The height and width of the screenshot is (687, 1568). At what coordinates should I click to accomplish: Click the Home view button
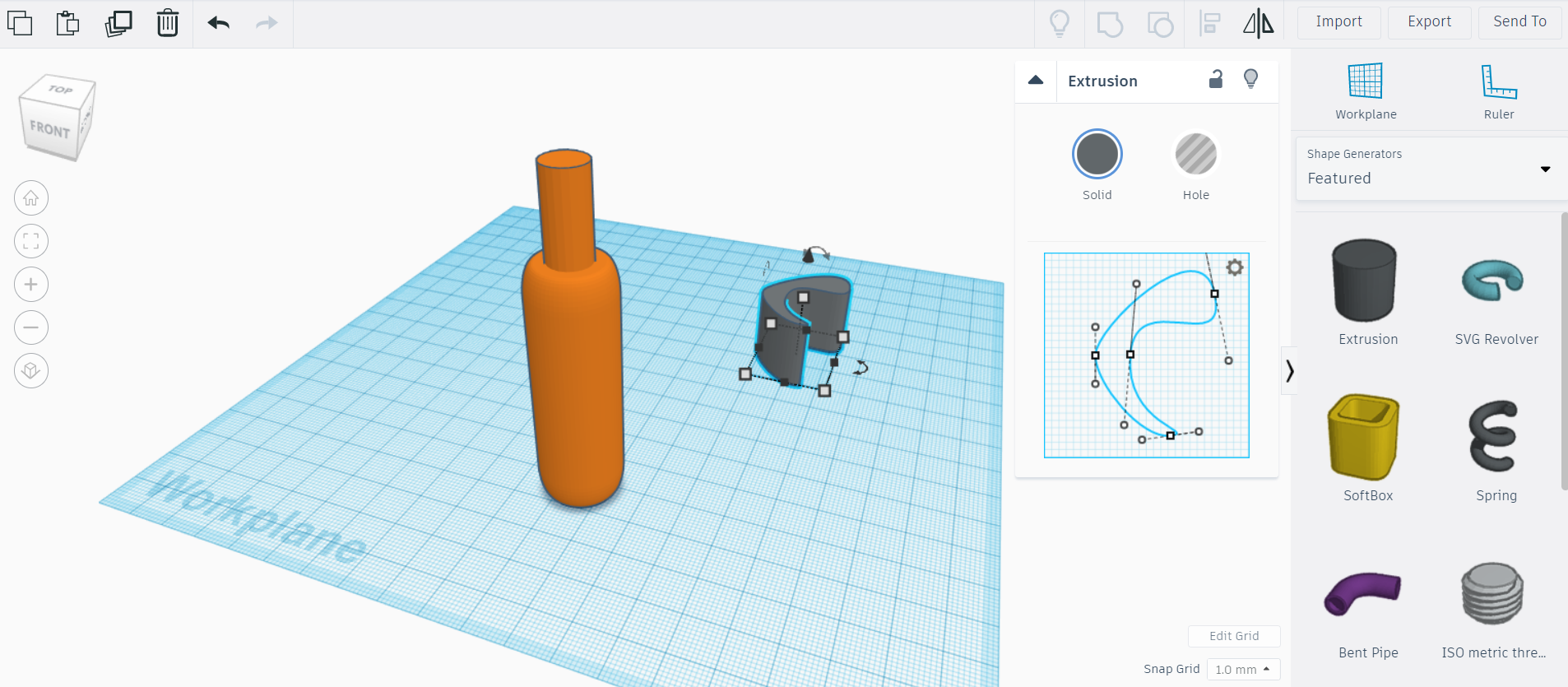click(x=31, y=198)
